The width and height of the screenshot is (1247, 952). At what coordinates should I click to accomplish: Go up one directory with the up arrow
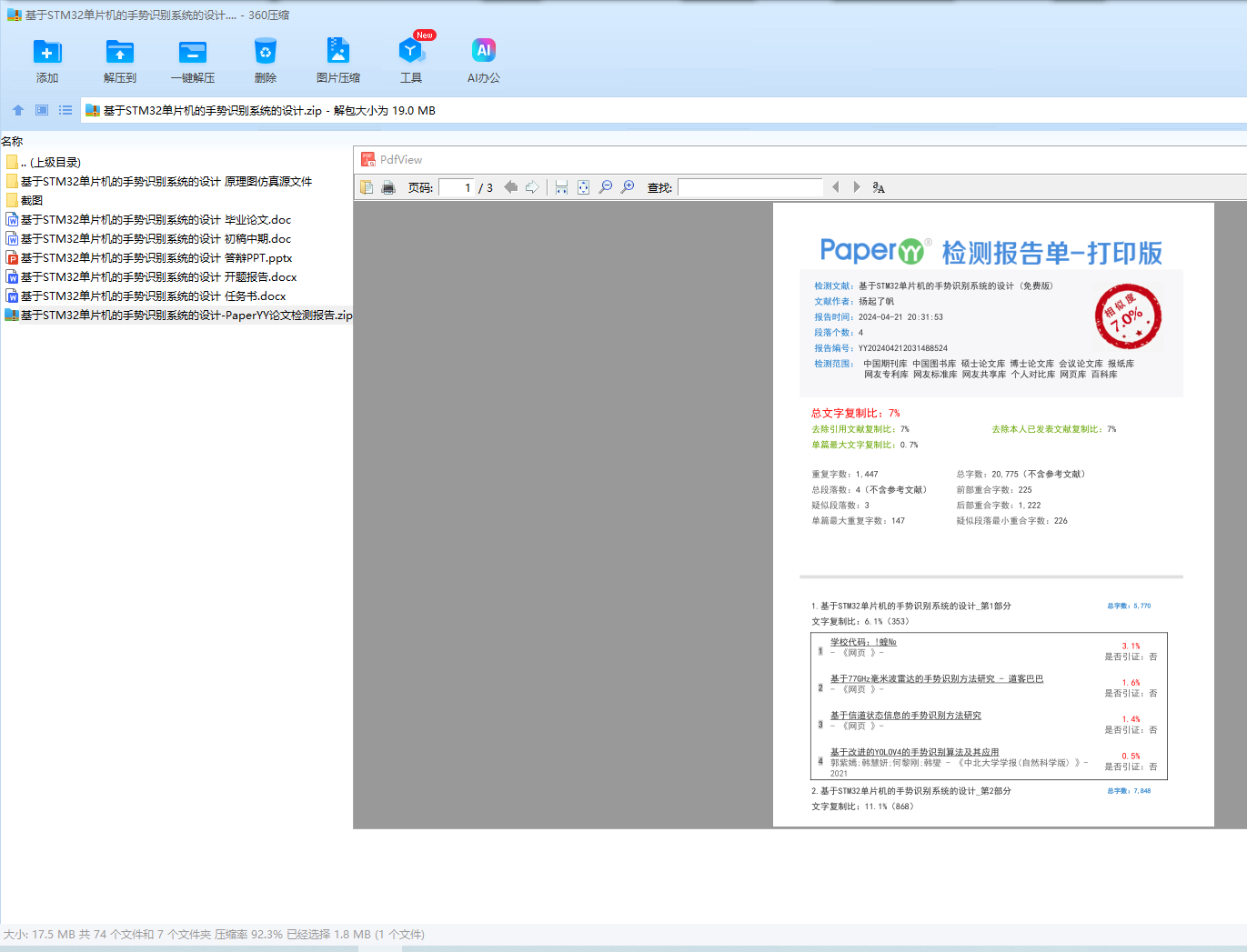18,110
